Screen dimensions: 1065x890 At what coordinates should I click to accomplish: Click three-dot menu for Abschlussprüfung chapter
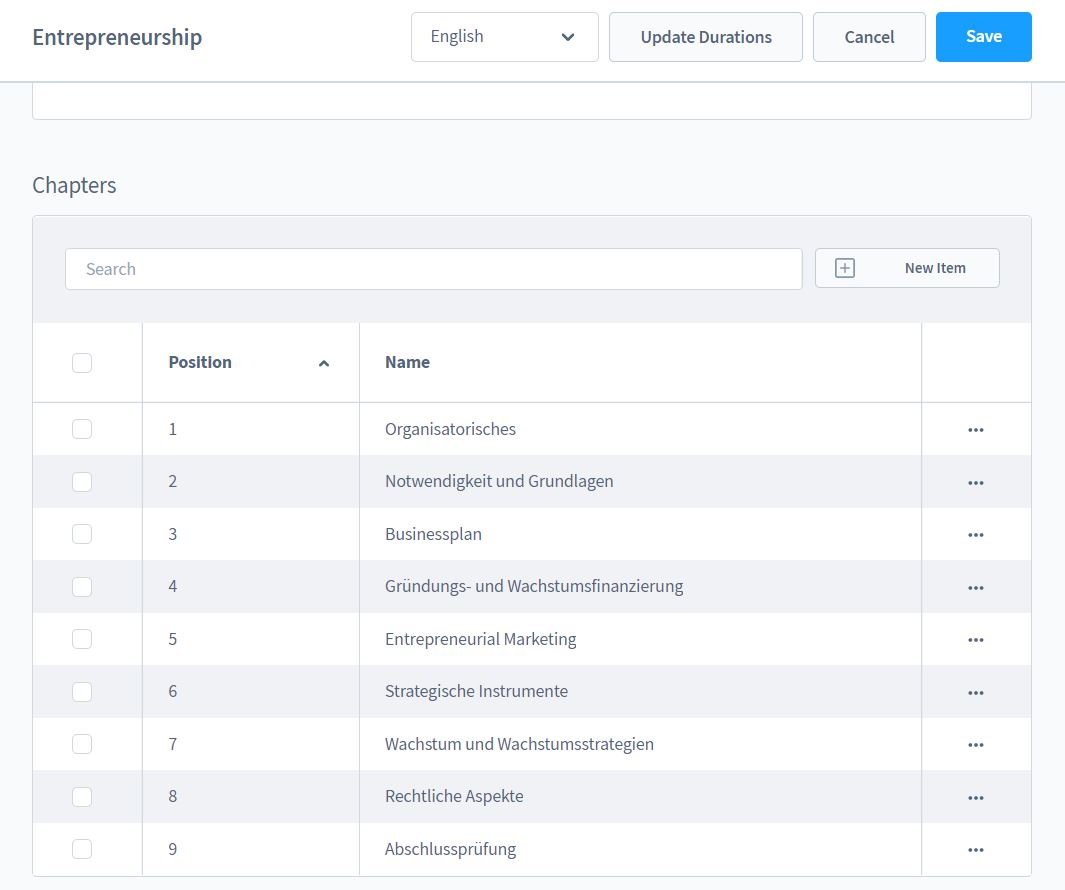976,850
